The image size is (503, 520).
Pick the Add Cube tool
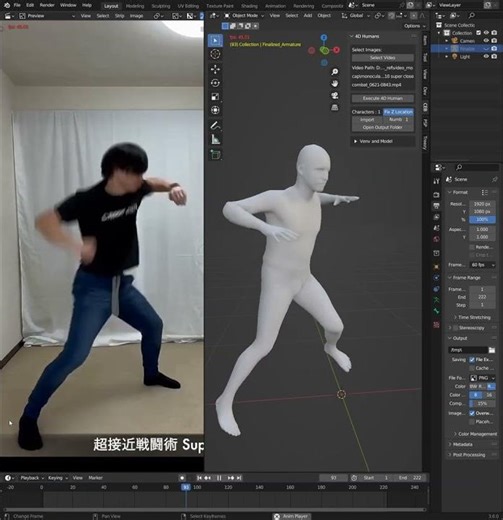pyautogui.click(x=215, y=154)
